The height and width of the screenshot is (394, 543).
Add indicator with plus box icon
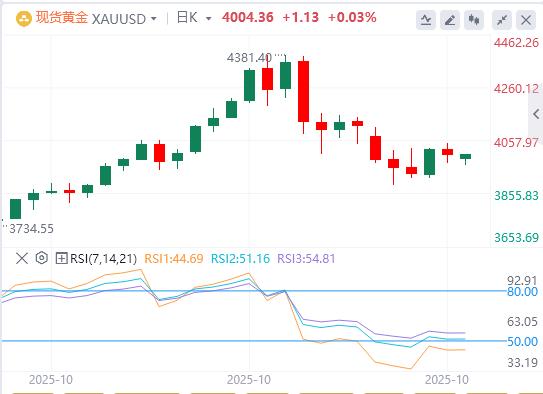click(x=61, y=258)
